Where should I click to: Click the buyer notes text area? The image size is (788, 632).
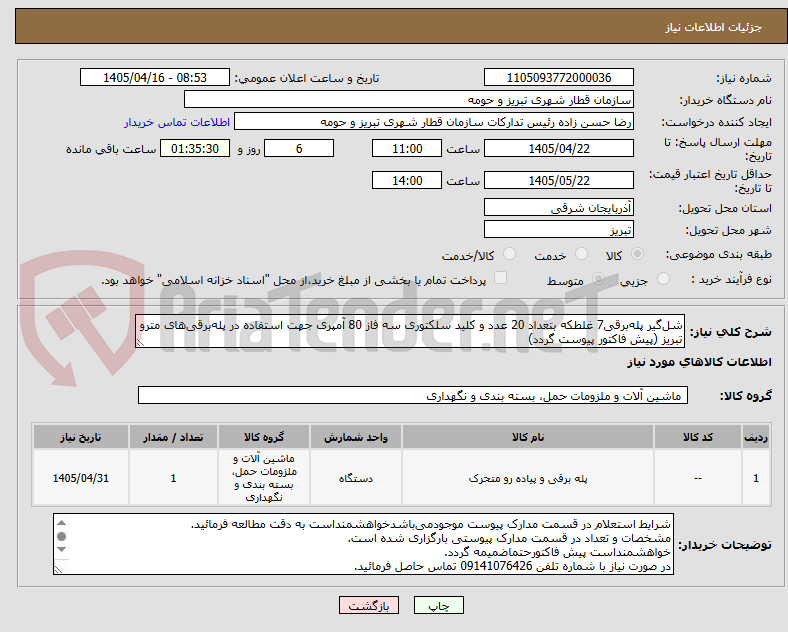pos(363,544)
